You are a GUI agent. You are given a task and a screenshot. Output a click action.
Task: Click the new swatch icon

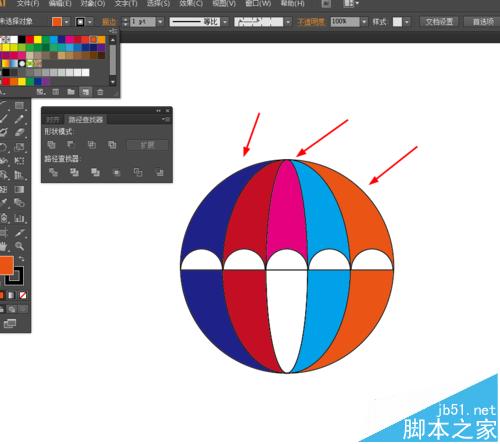click(85, 92)
